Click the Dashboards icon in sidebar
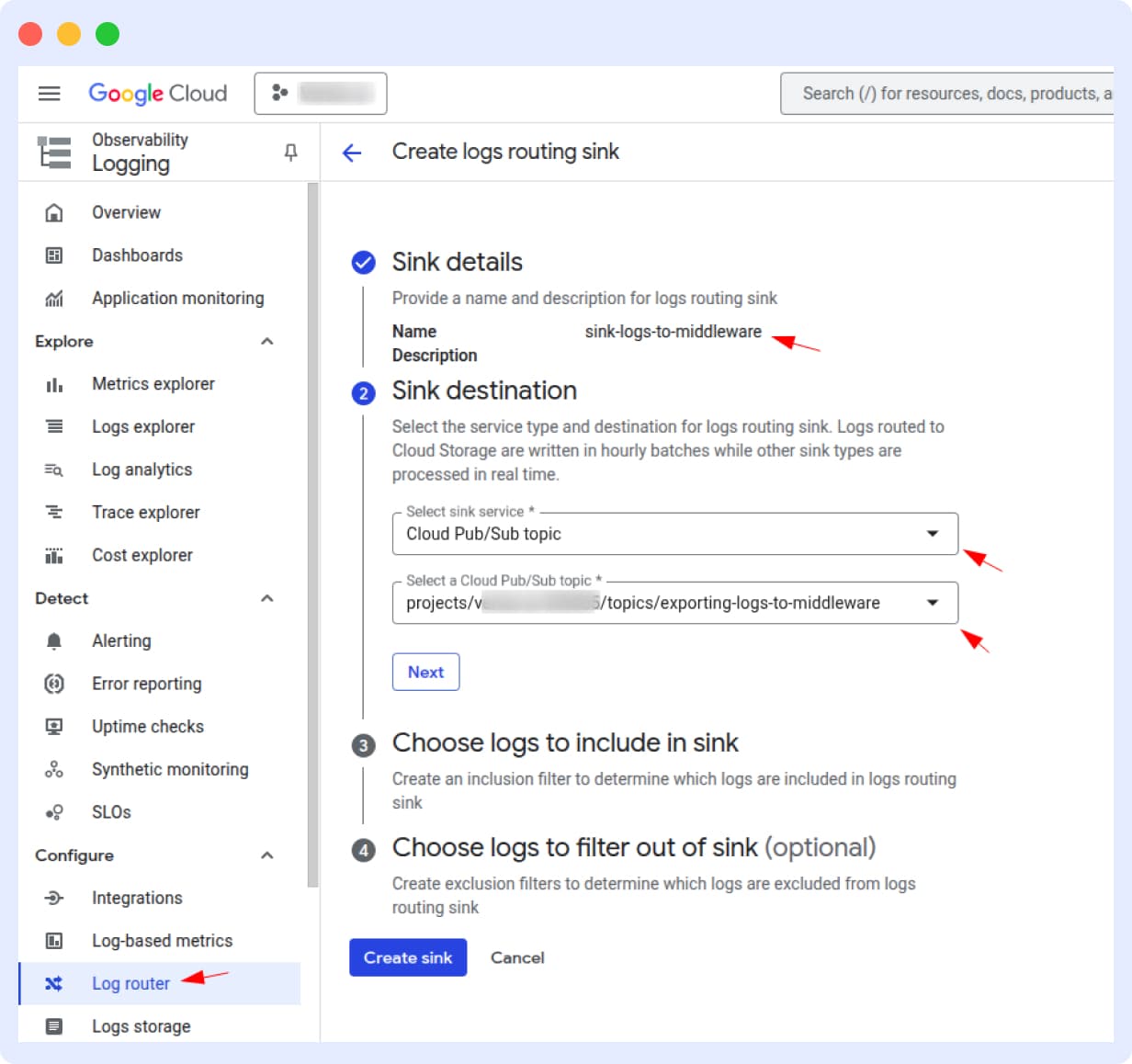This screenshot has width=1132, height=1064. click(x=54, y=255)
